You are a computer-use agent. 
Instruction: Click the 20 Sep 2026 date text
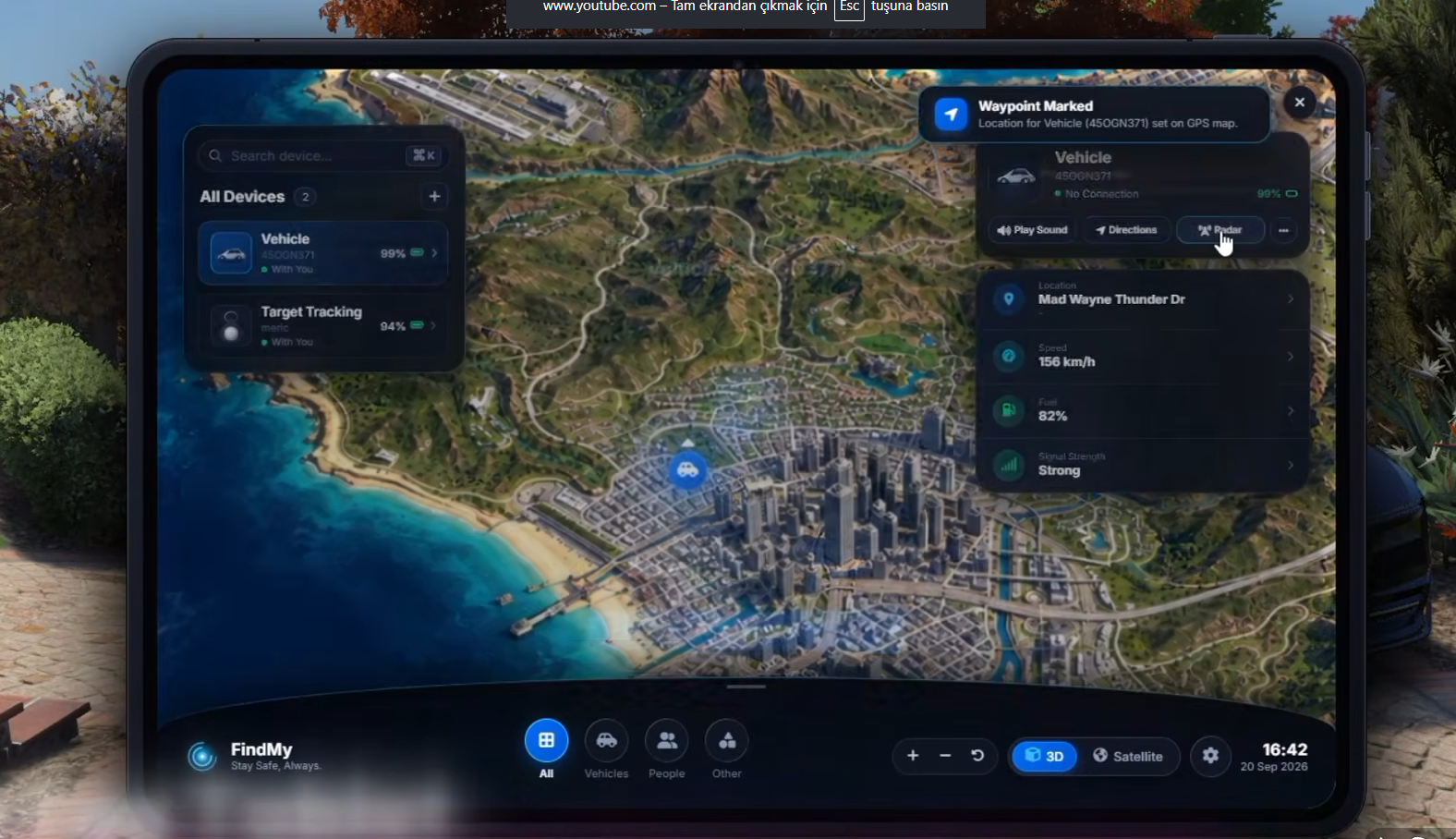(x=1274, y=767)
